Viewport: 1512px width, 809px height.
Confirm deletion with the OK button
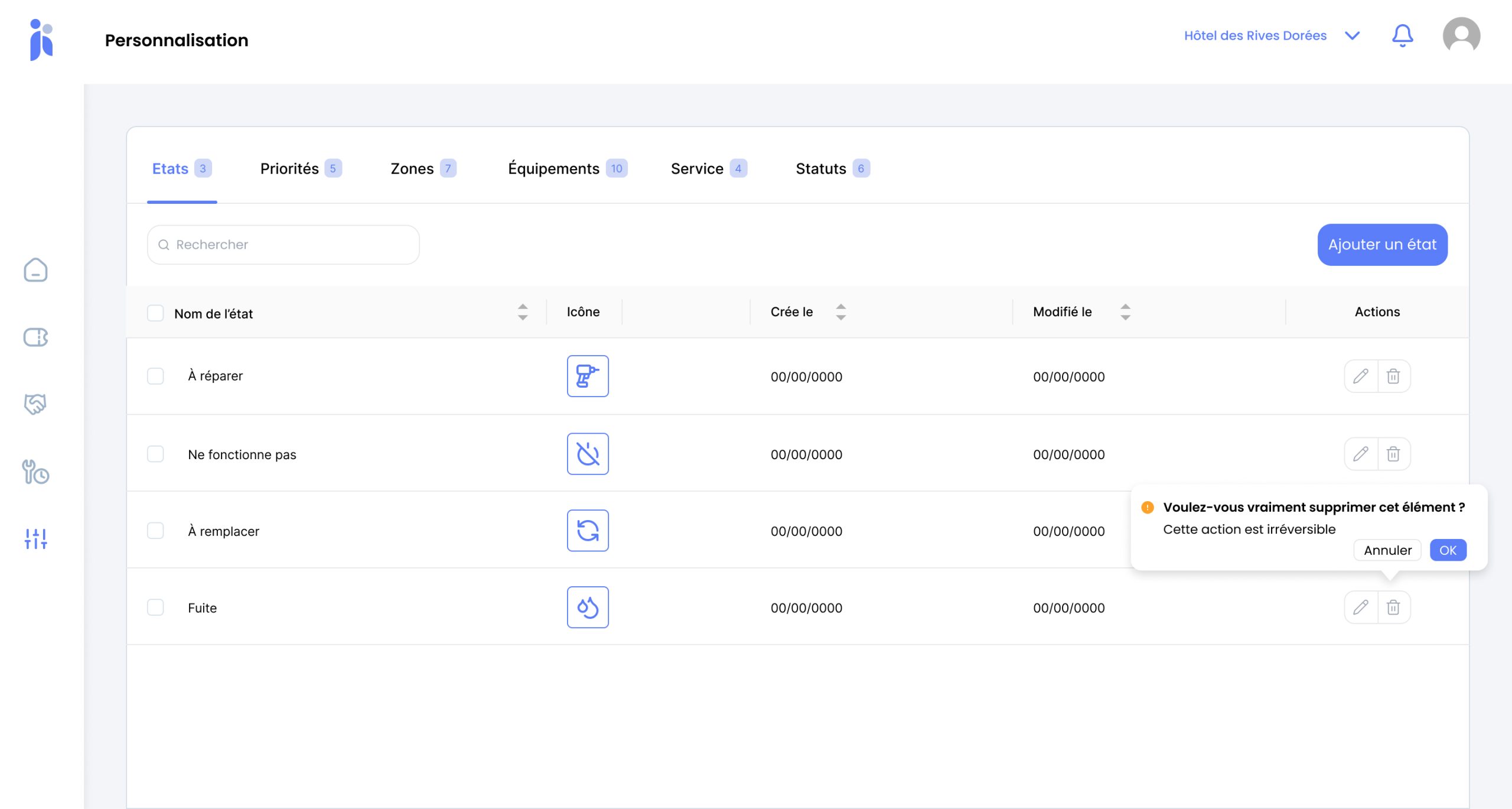coord(1448,550)
